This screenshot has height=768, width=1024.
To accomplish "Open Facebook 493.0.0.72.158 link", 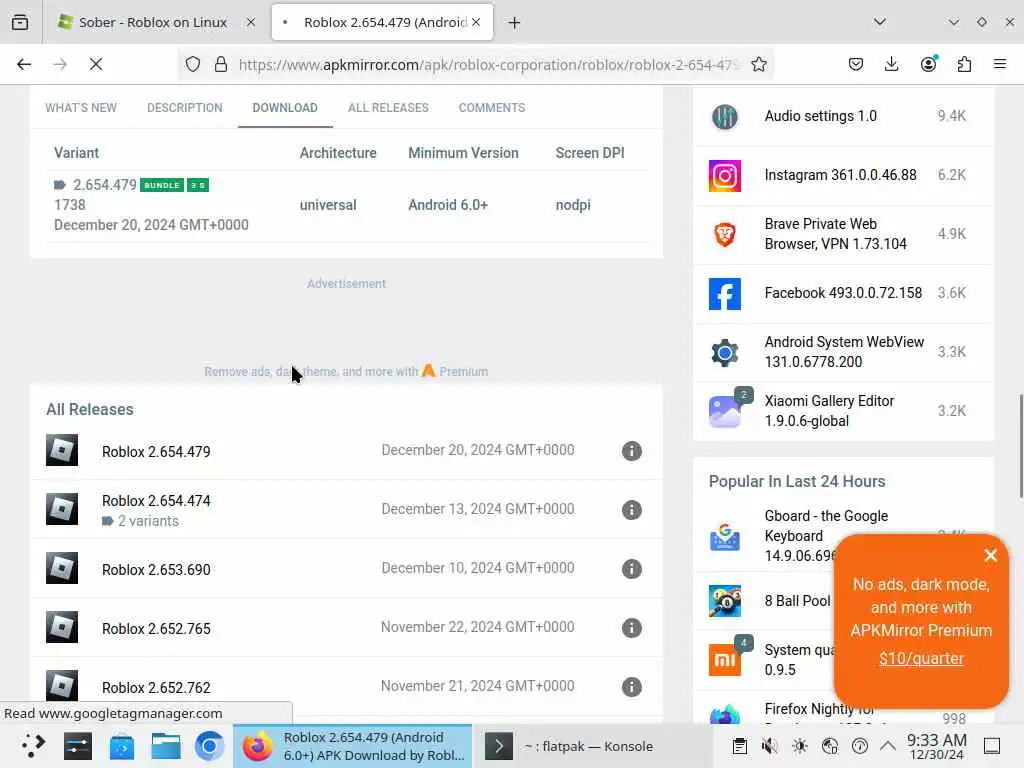I will pyautogui.click(x=843, y=293).
